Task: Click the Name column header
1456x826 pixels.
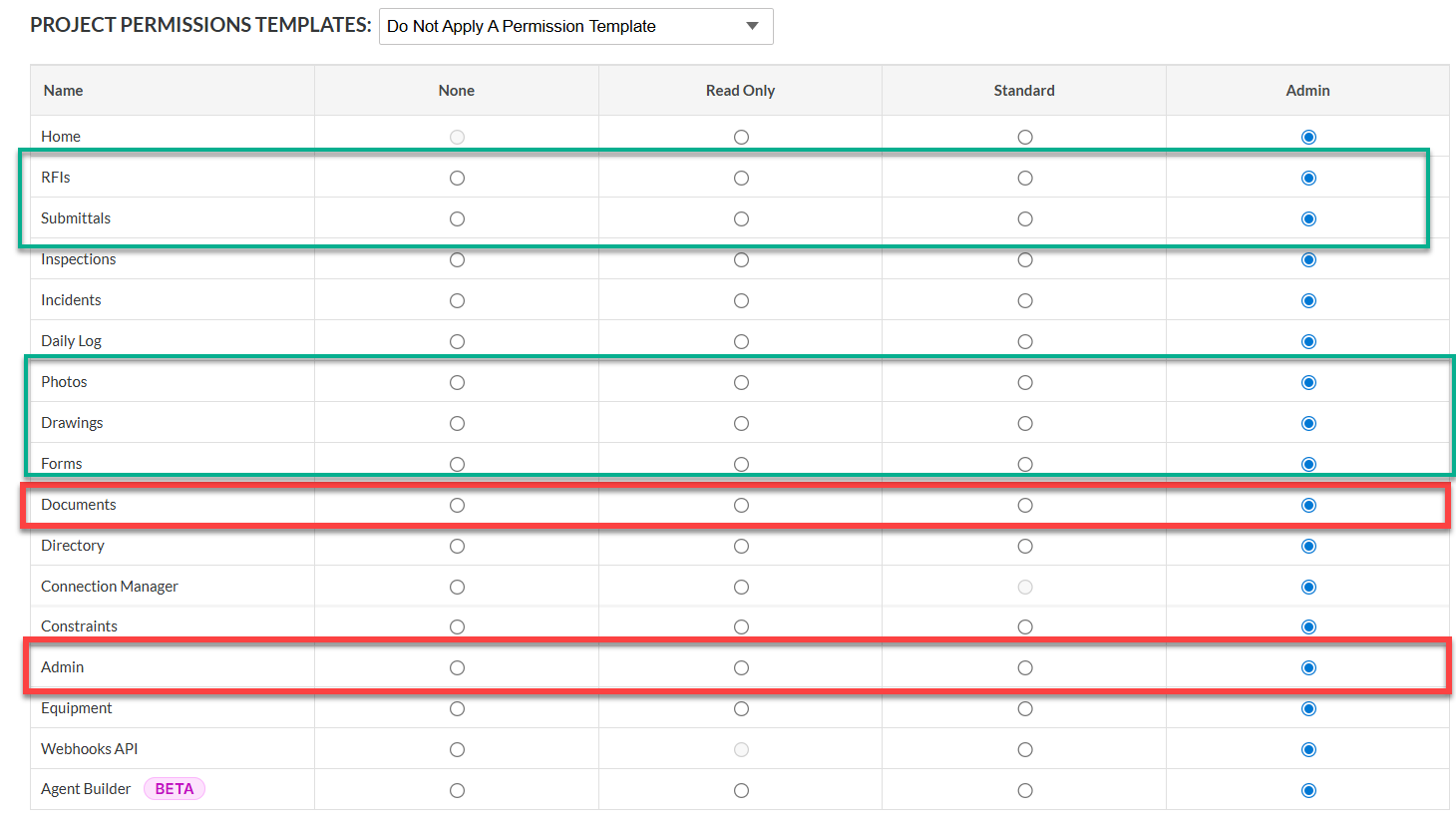Action: (63, 91)
